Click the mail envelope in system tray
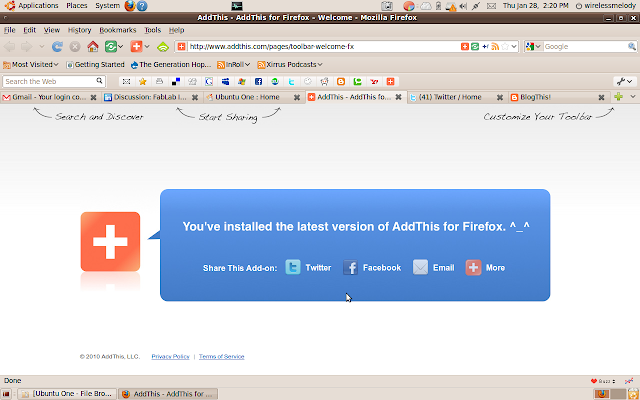640x400 pixels. pyautogui.click(x=491, y=6)
